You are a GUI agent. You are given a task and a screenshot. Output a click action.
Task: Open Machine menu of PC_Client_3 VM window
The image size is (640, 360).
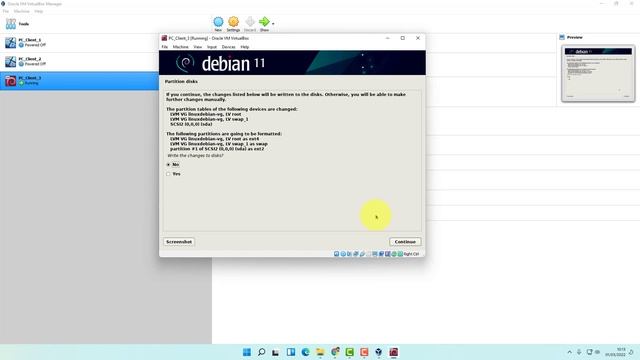click(x=180, y=47)
